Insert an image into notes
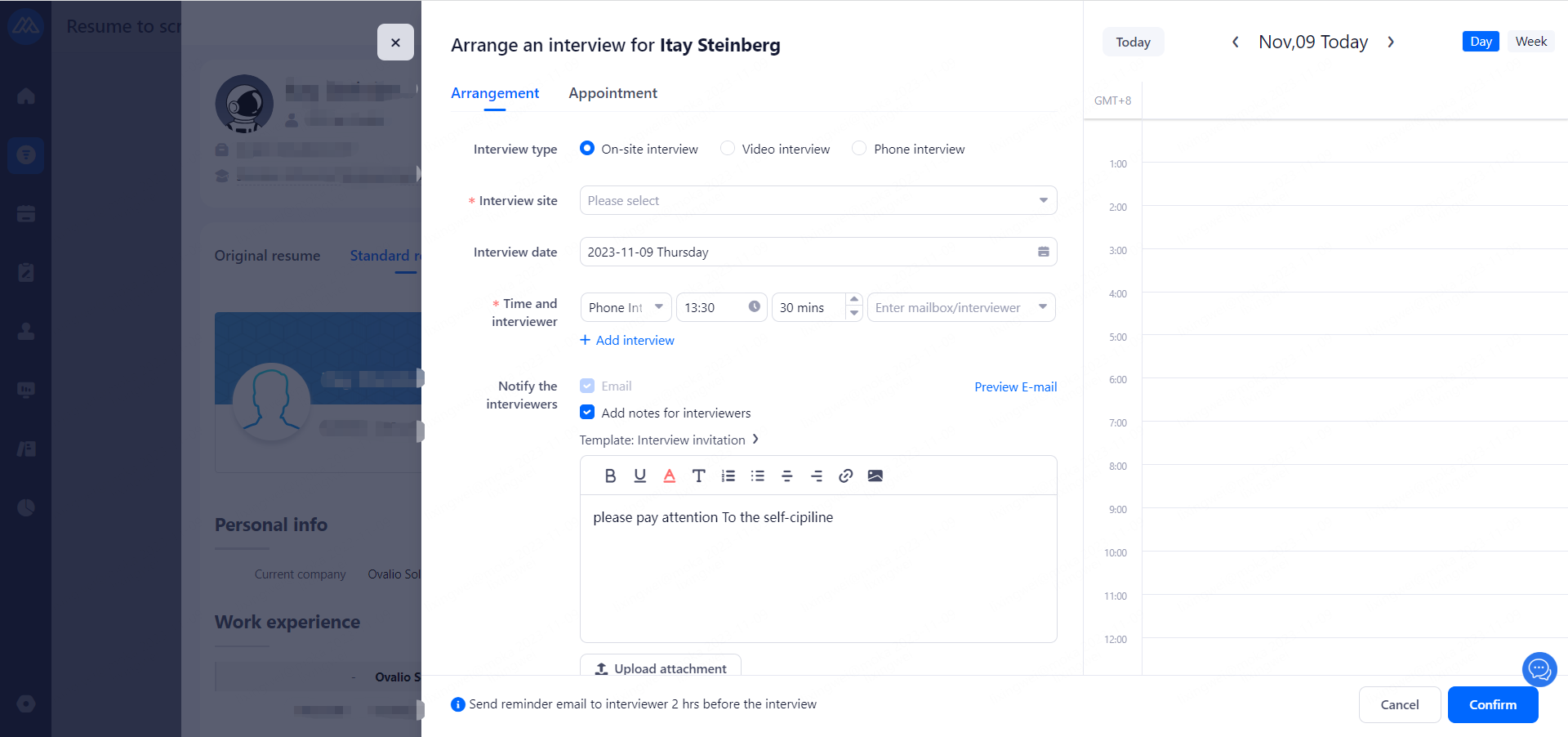Viewport: 1568px width, 737px height. (875, 476)
